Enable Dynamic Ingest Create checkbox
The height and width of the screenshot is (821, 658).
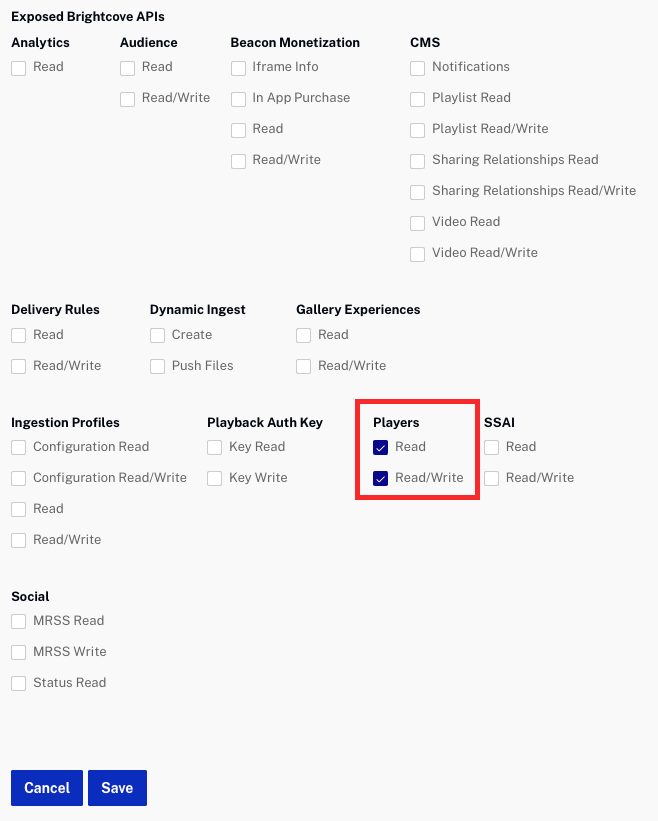(x=158, y=336)
